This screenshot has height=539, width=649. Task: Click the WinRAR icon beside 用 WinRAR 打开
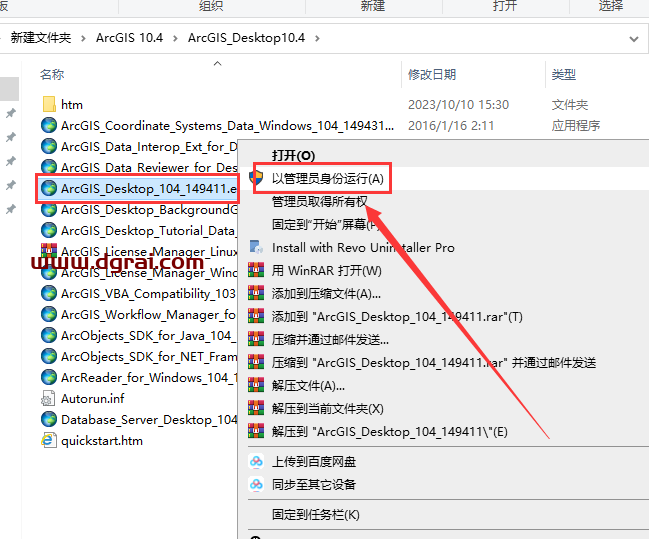[256, 270]
